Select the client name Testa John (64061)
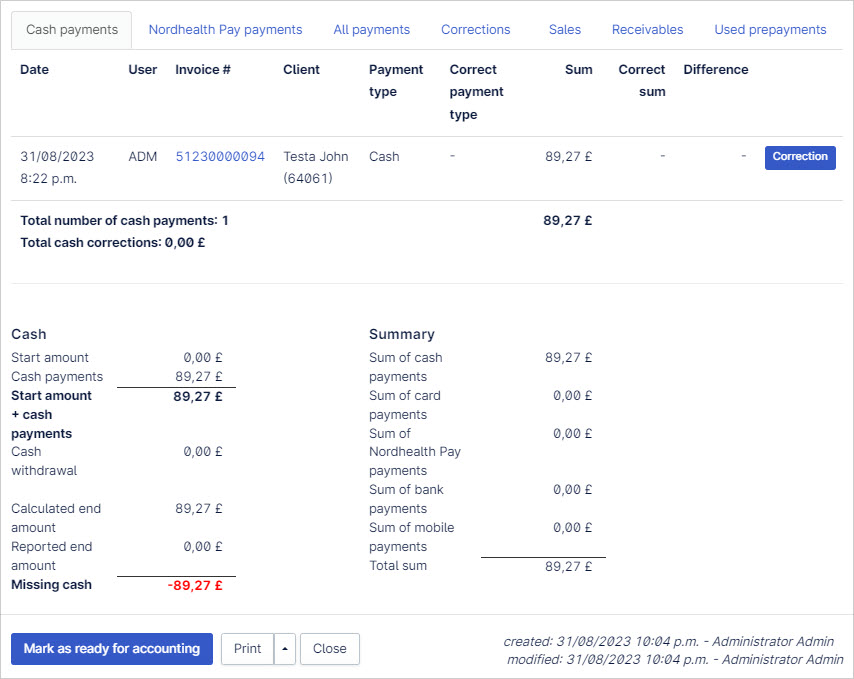Screen dimensions: 854x679 (315, 168)
